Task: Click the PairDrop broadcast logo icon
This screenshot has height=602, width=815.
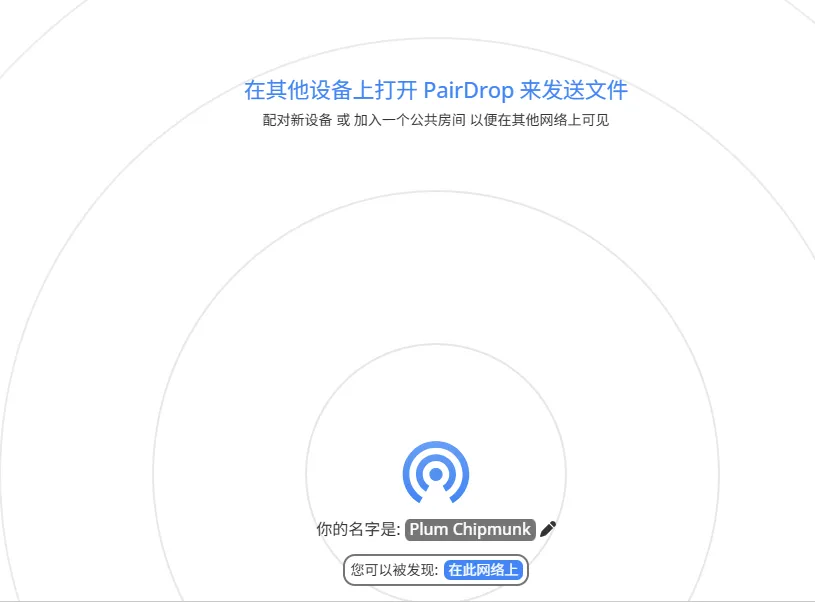Action: click(436, 473)
